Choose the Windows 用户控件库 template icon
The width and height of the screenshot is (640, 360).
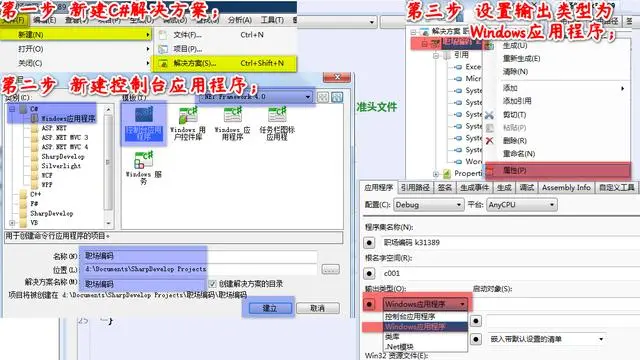coord(188,115)
